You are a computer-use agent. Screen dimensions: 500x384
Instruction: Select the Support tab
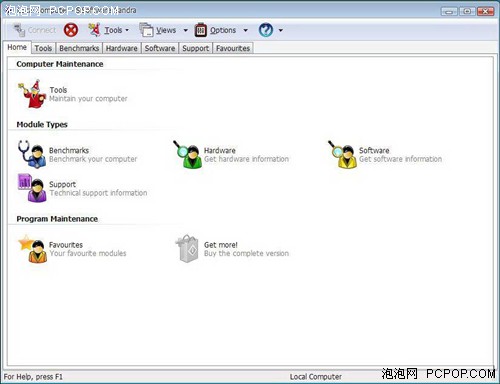pyautogui.click(x=195, y=48)
